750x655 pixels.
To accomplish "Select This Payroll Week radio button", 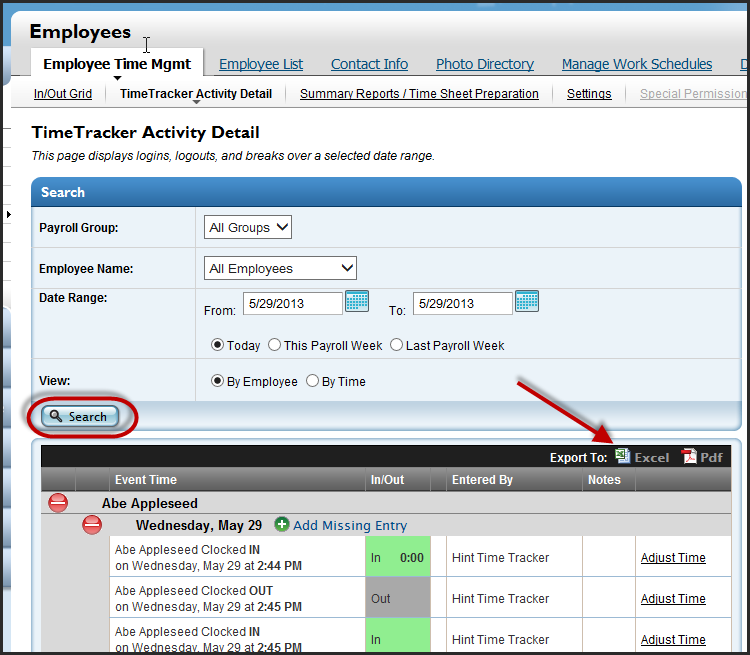I will 274,345.
